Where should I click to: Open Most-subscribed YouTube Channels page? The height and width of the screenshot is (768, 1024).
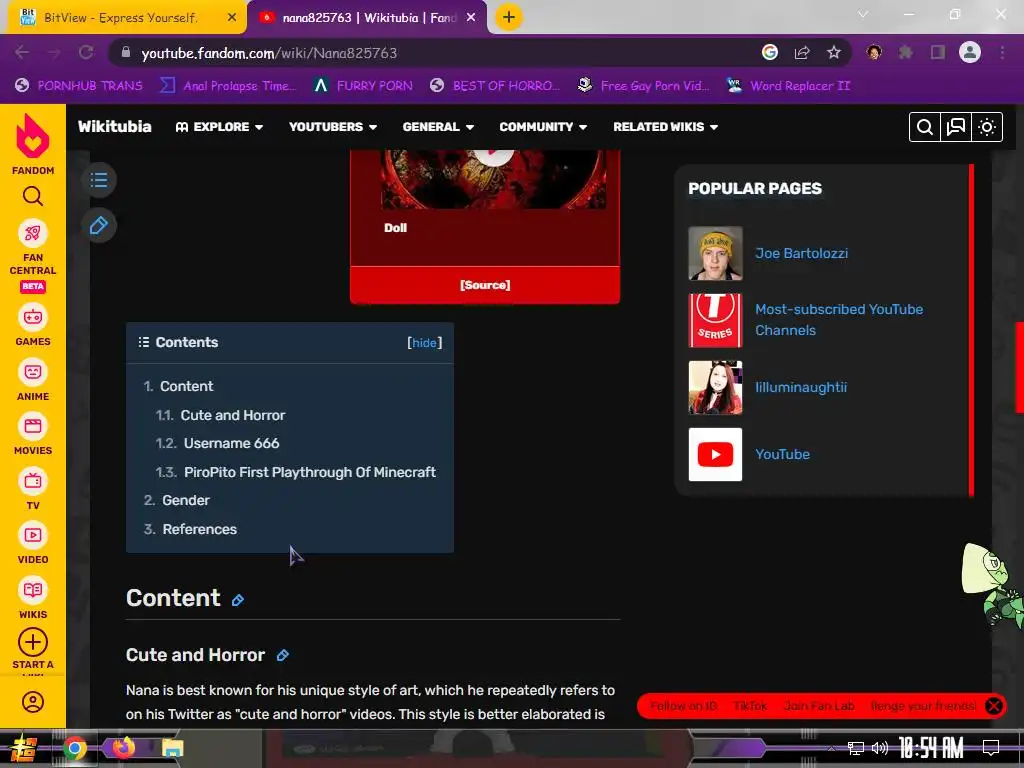[x=839, y=320]
